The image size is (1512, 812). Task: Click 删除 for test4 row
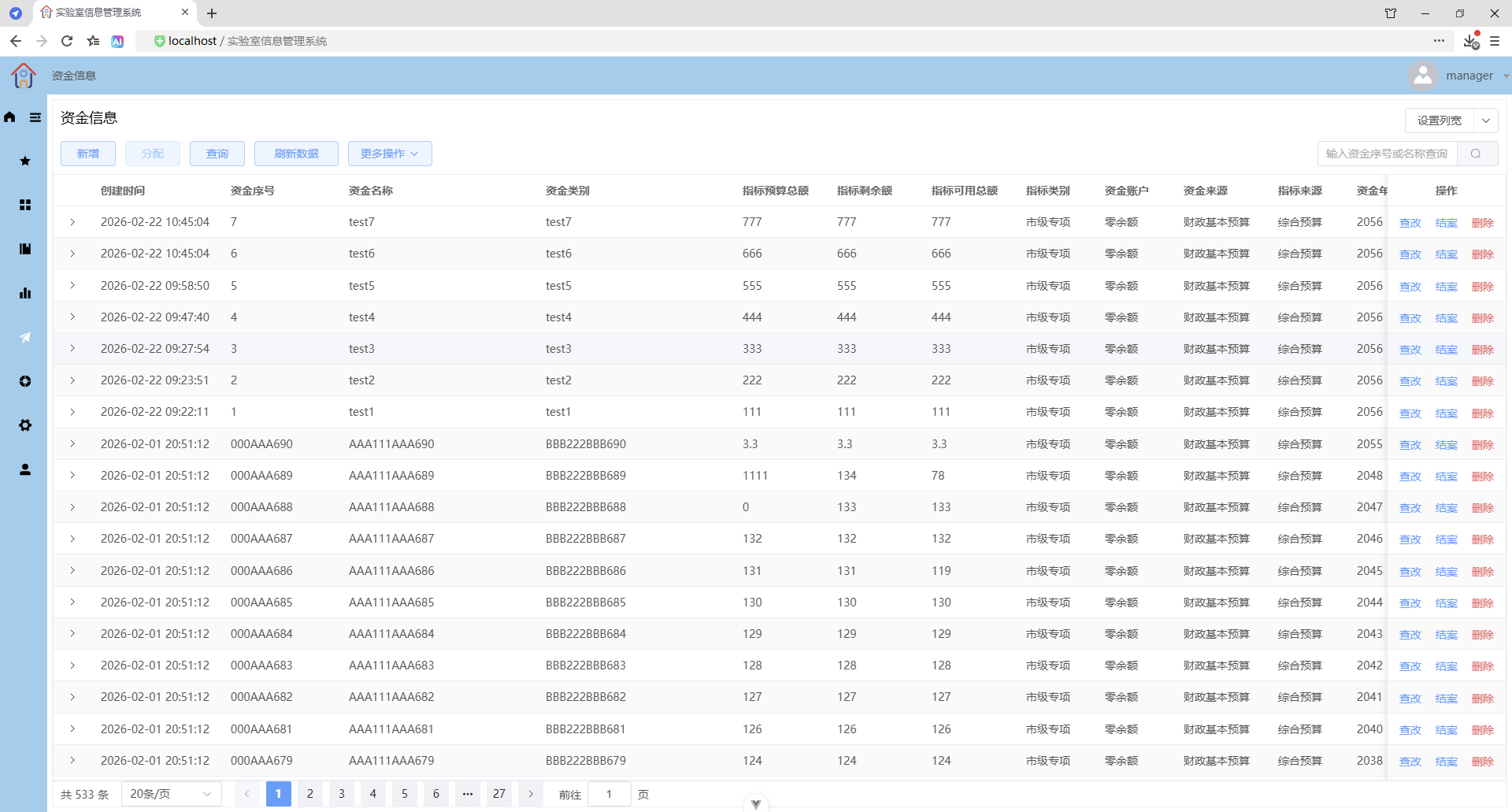click(x=1482, y=318)
